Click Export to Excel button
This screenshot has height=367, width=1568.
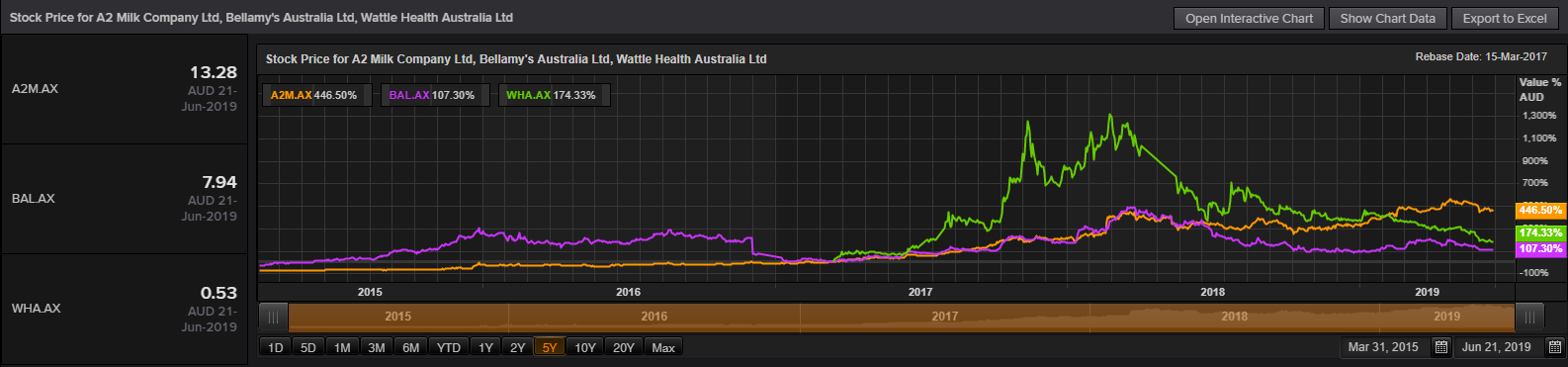(x=1505, y=18)
